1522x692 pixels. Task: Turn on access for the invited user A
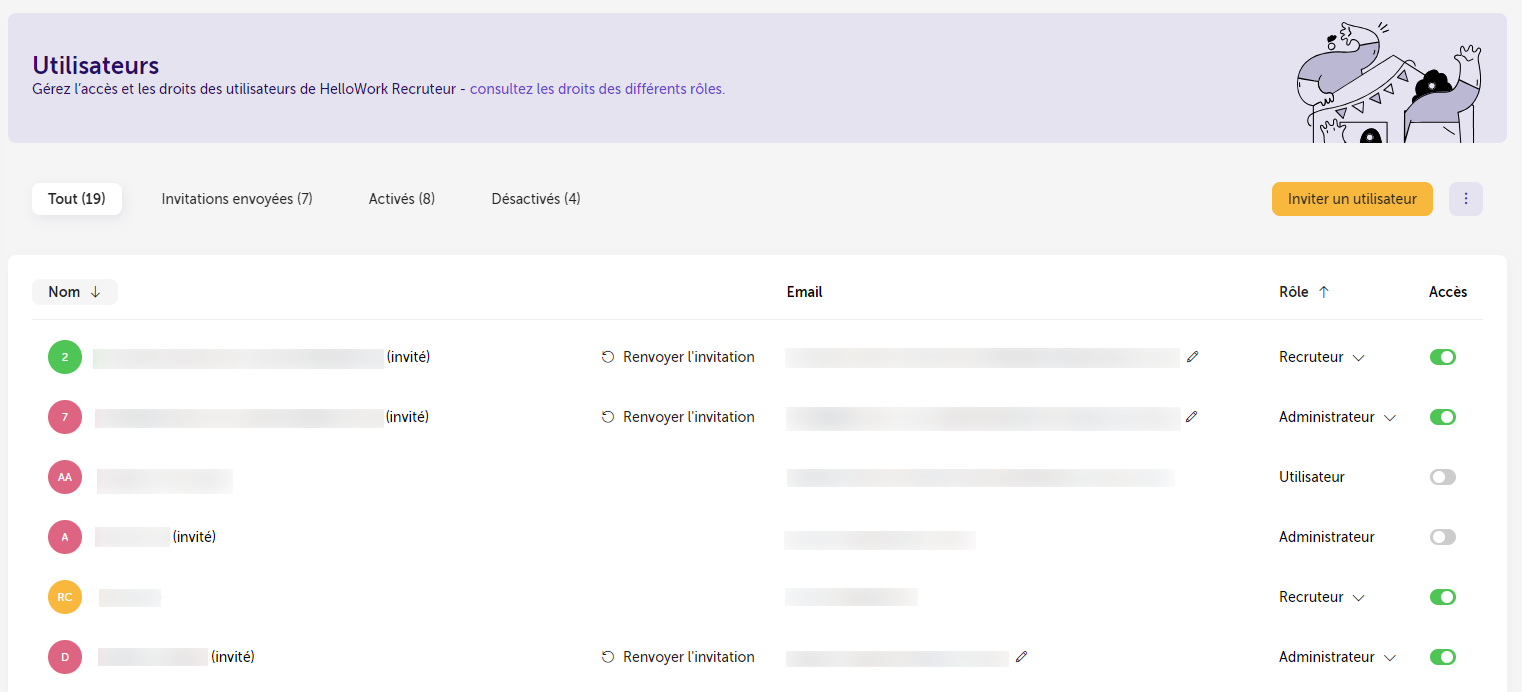click(1443, 537)
